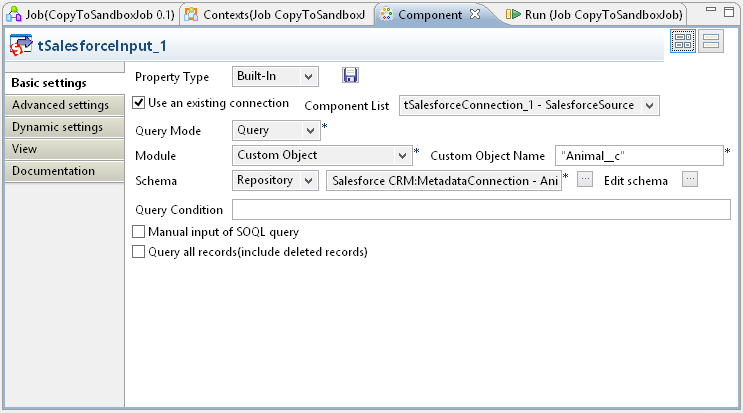
Task: Close the Component tab
Action: point(475,14)
